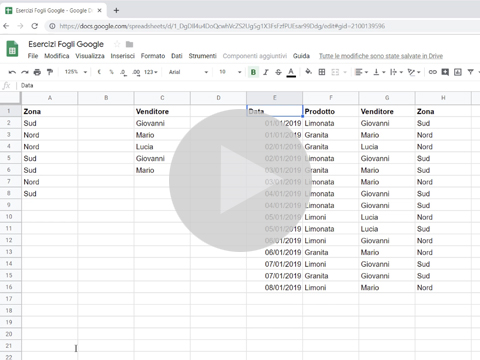The height and width of the screenshot is (360, 480).
Task: Select the Venditore cell in column C
Action: click(162, 111)
